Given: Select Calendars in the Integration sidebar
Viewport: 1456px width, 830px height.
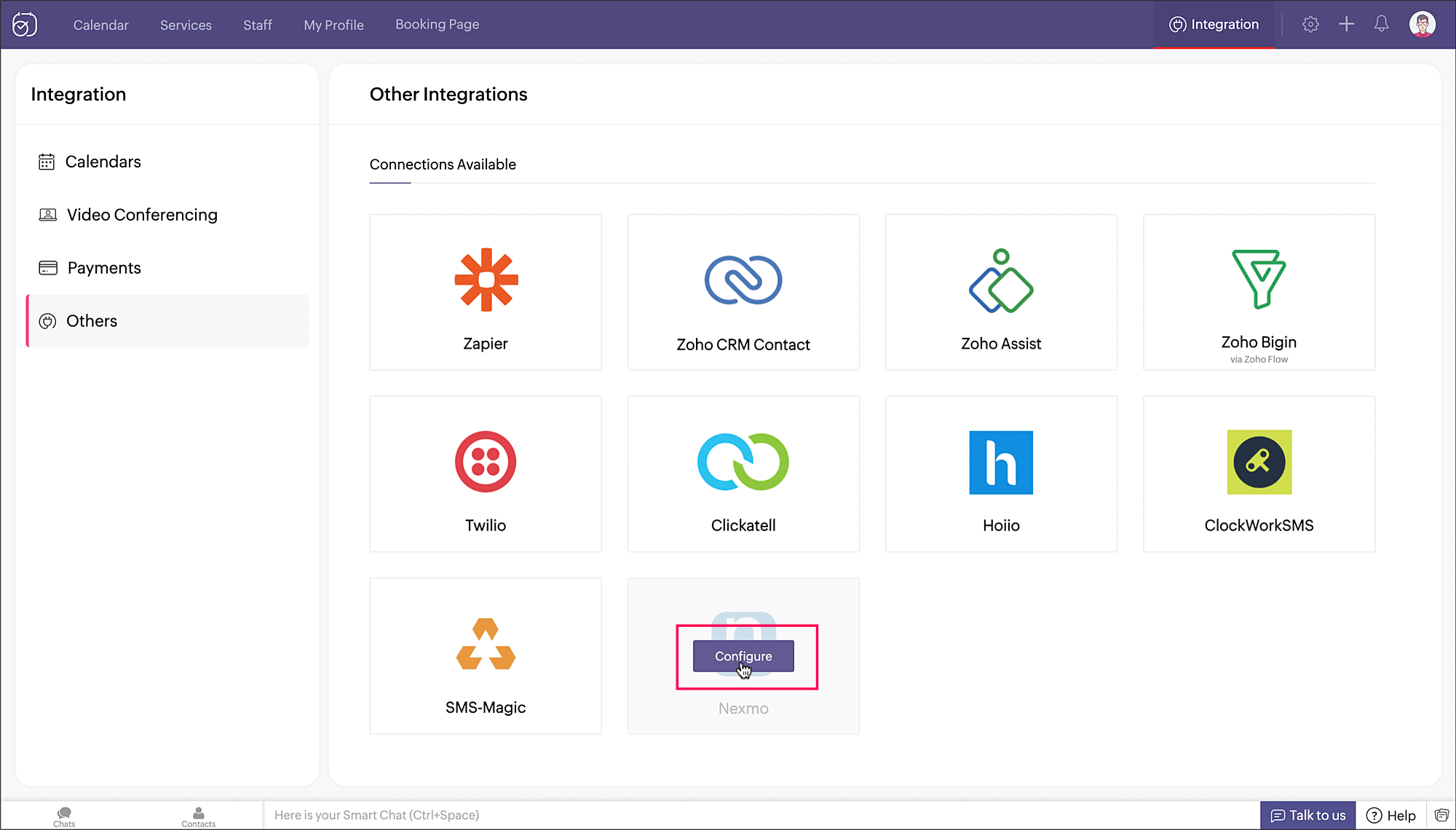Looking at the screenshot, I should (167, 162).
